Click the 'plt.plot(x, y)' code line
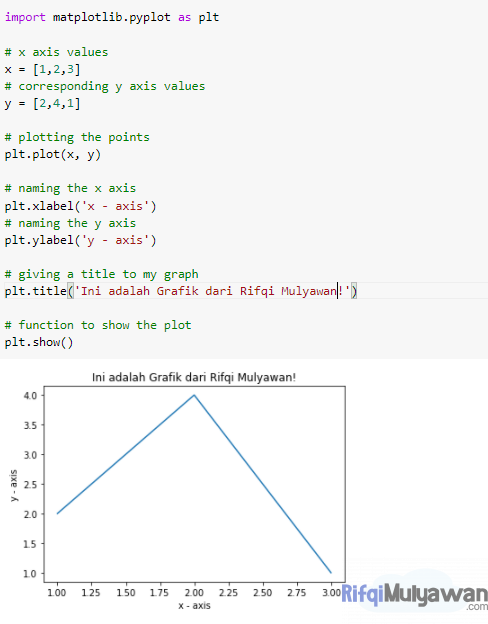 [x=53, y=154]
